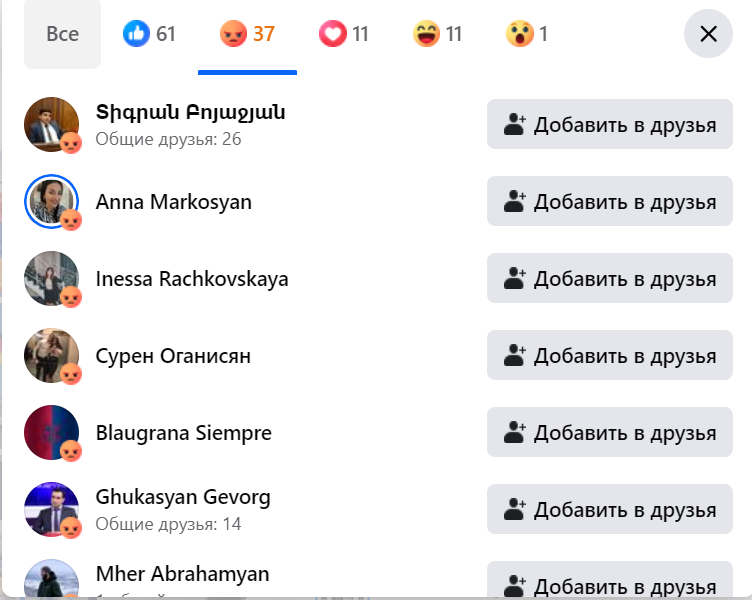
Task: Send friend request to Сурен Оганисян
Action: coord(610,355)
